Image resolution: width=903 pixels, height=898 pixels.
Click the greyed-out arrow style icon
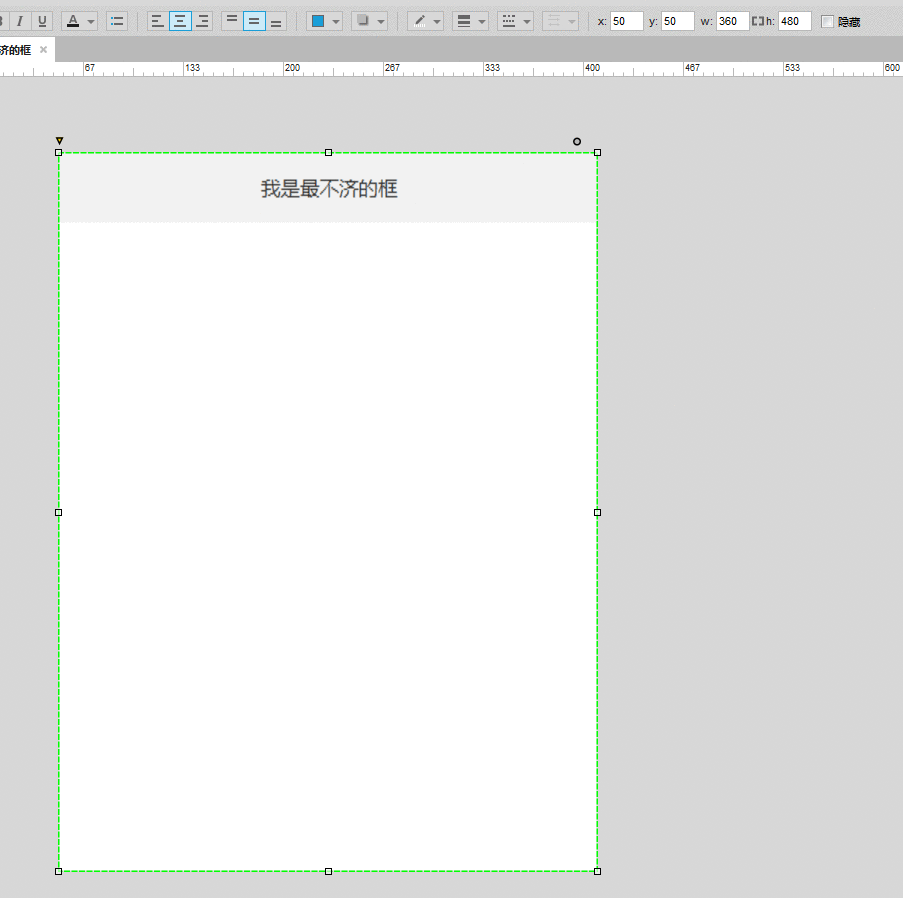[554, 21]
